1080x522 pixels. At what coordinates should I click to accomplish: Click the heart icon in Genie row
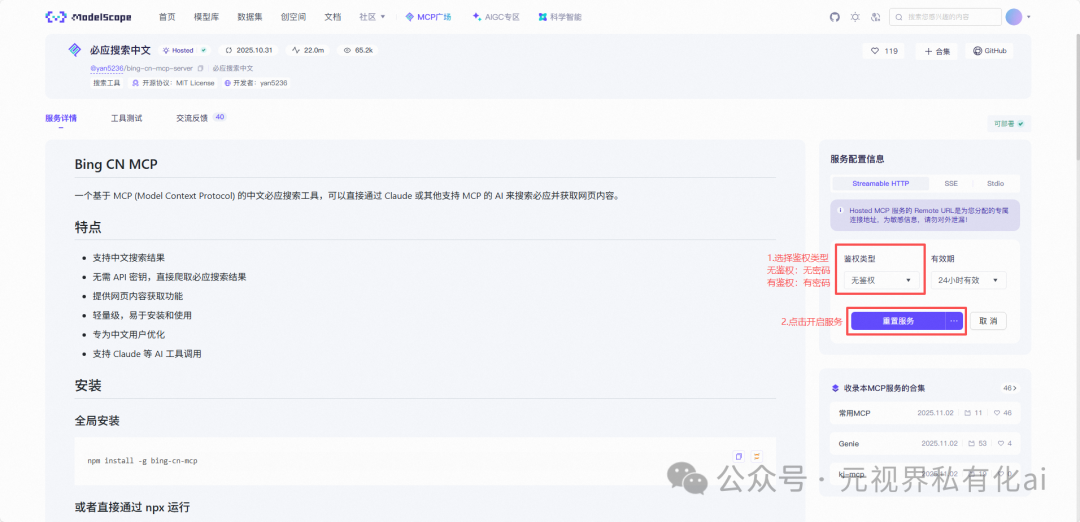click(x=1001, y=443)
